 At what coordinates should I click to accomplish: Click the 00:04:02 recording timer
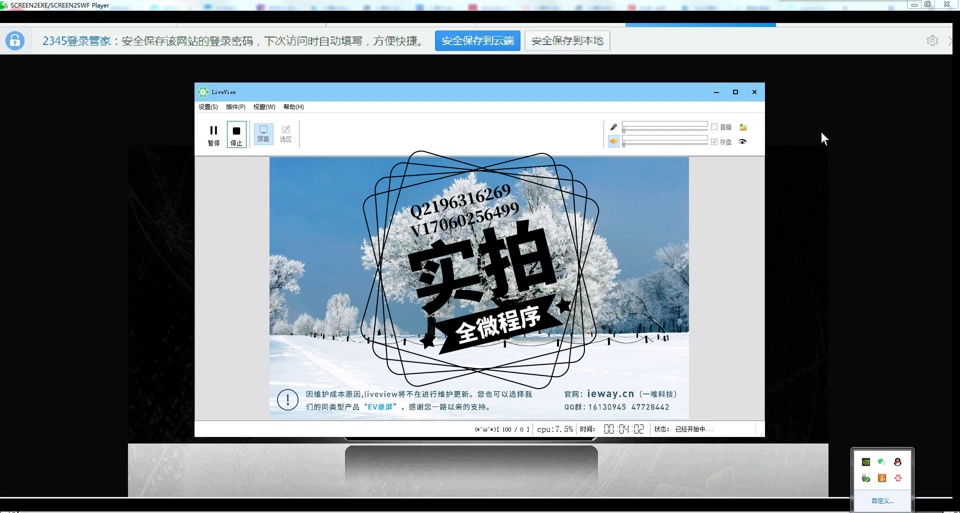tap(624, 429)
